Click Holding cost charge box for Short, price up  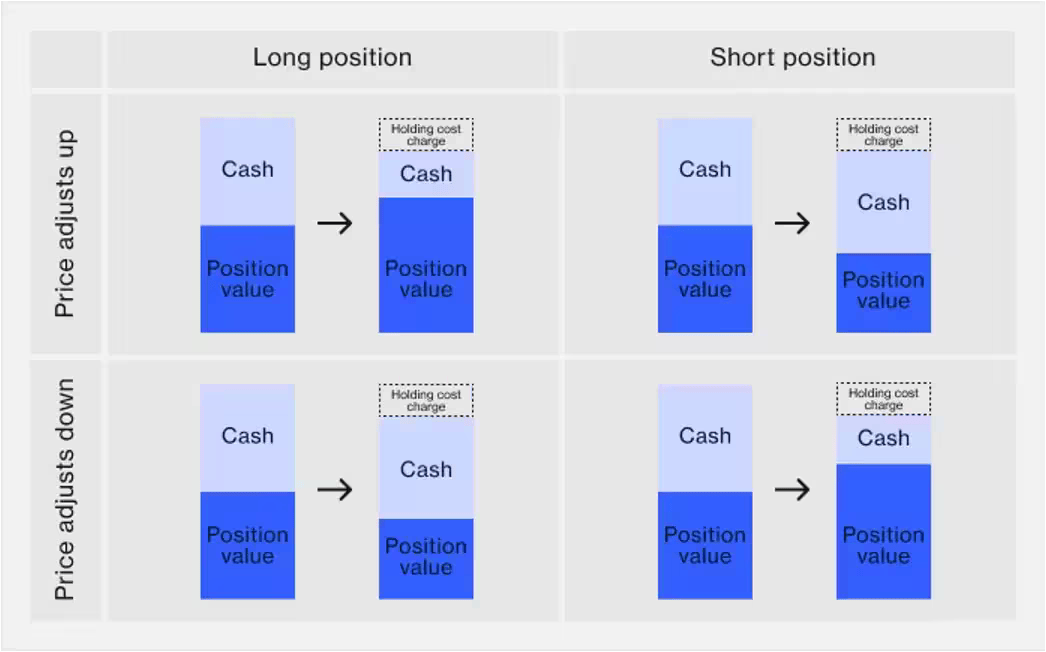point(883,135)
